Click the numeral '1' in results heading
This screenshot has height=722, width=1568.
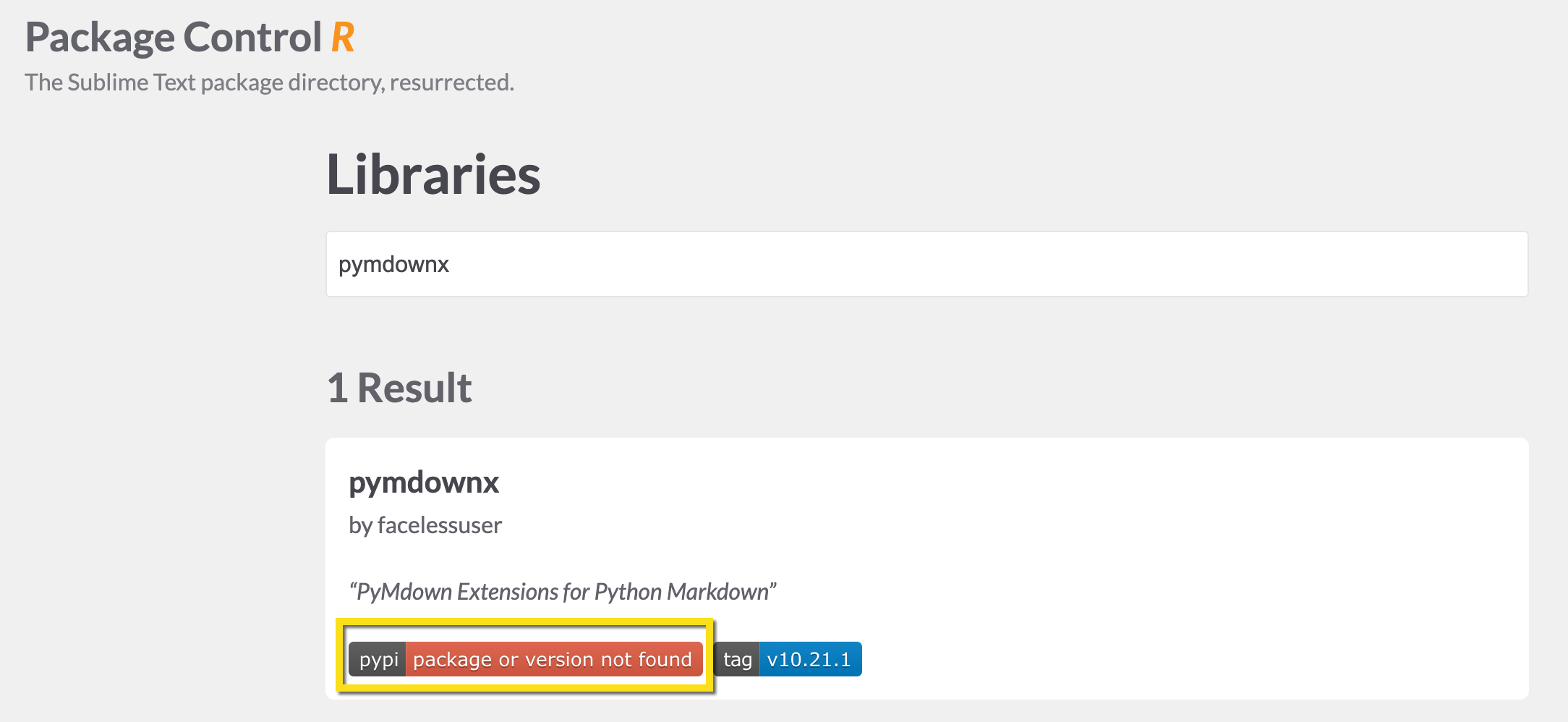337,388
